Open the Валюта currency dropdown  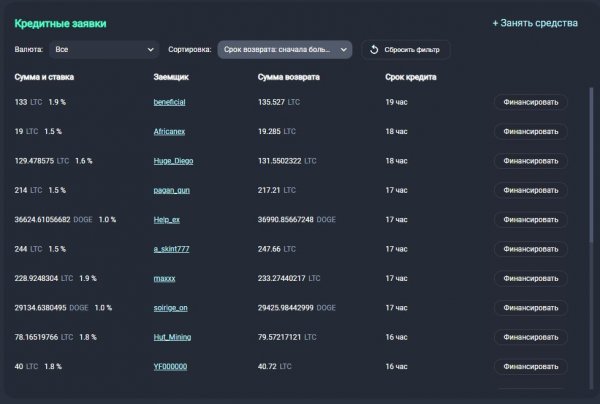point(104,49)
